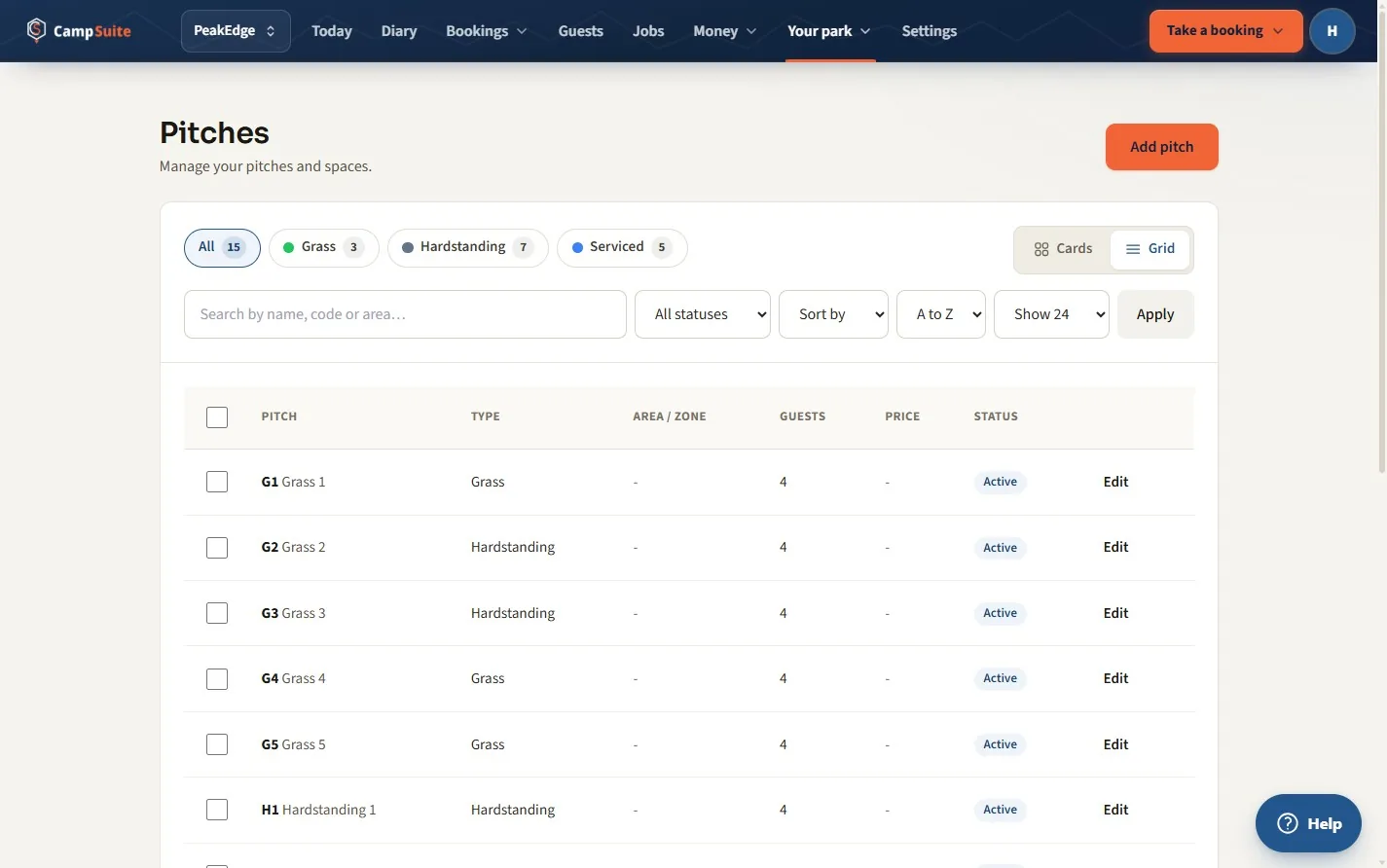Click the 'G4 Grass 4' pitch name
Screen dimensions: 1387x868
pyautogui.click(x=293, y=678)
